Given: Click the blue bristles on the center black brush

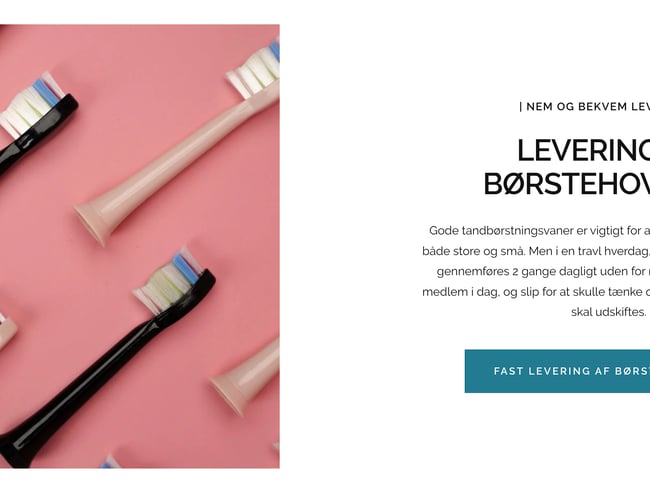Looking at the screenshot, I should point(185,269).
